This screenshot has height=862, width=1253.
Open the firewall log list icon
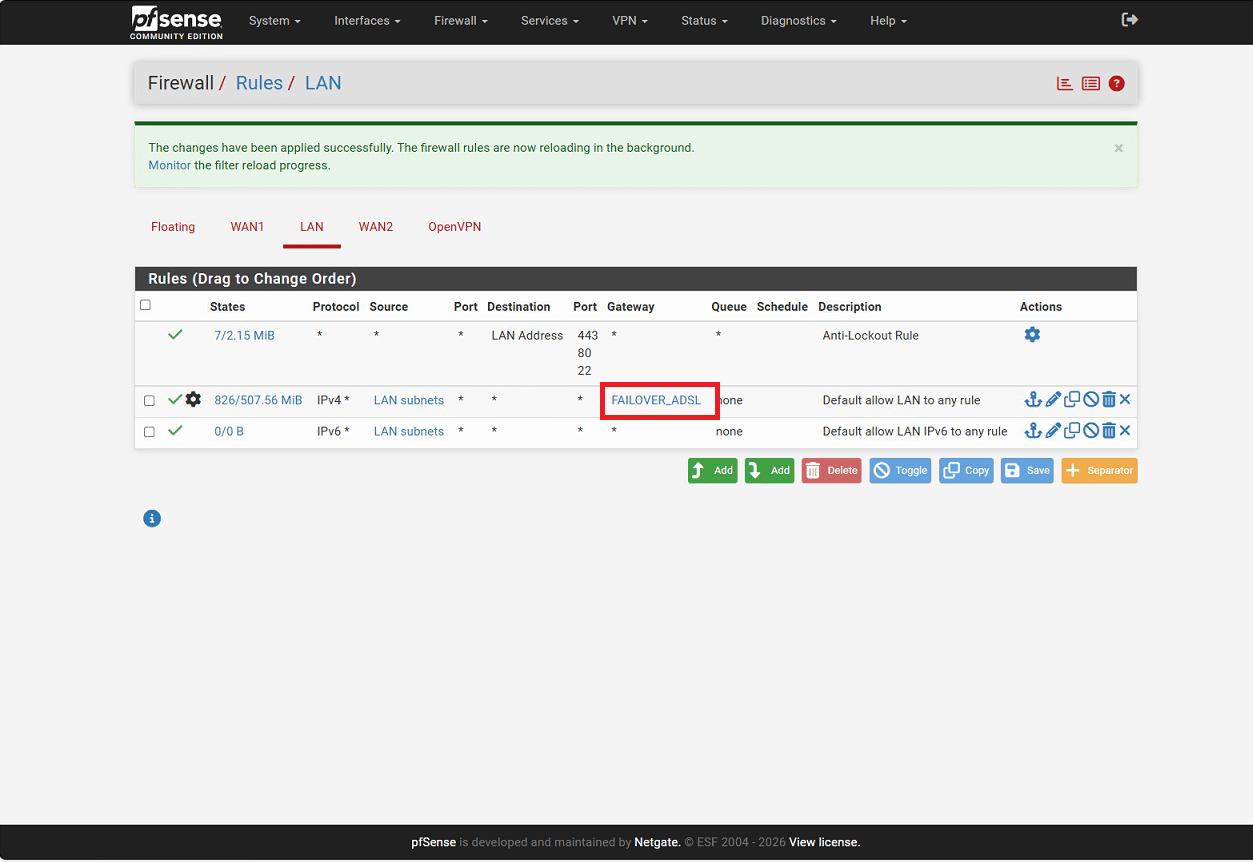[x=1091, y=84]
